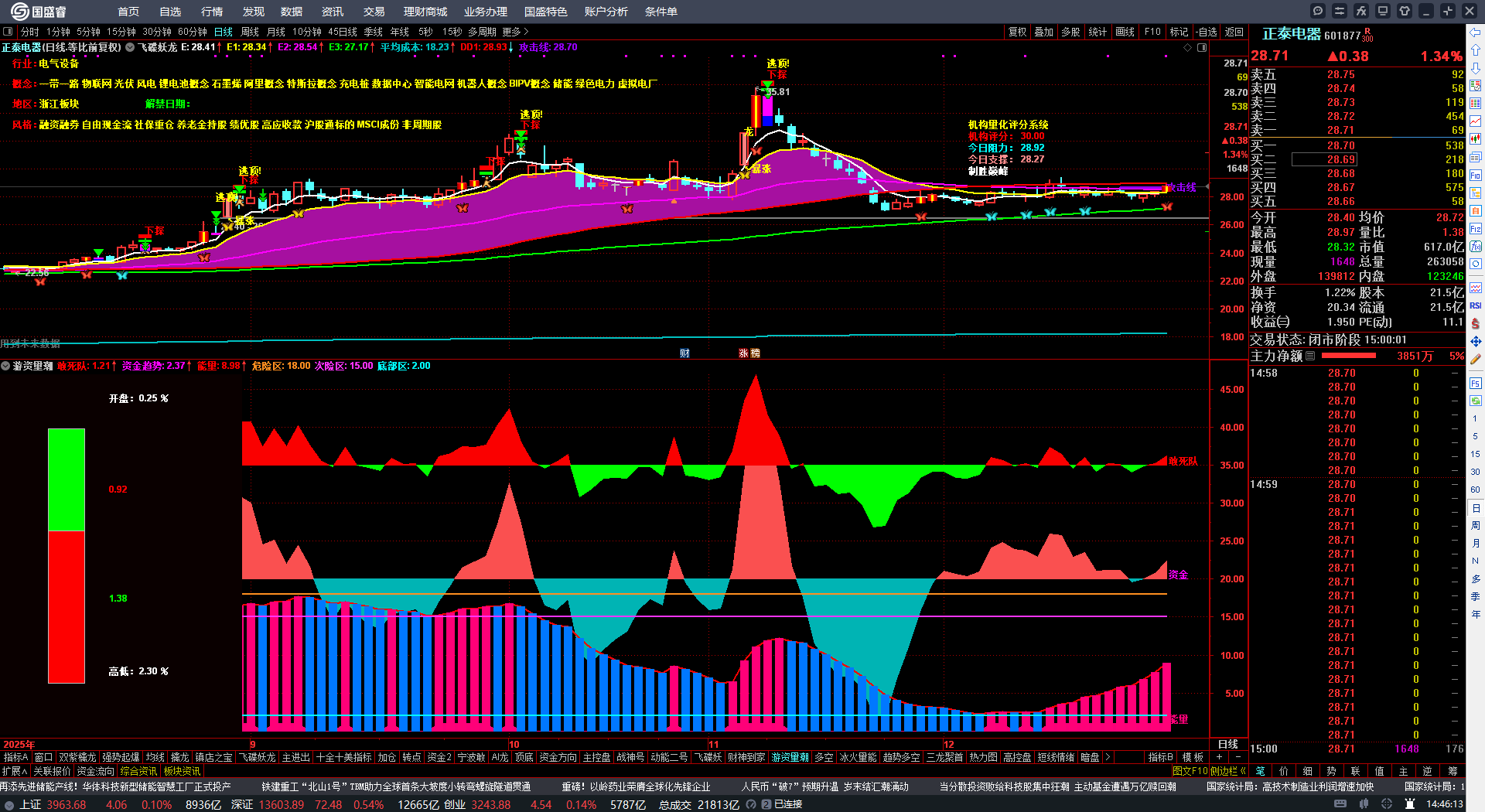Click the F10 icon in right sidebar
The width and height of the screenshot is (1485, 812).
(x=1476, y=176)
